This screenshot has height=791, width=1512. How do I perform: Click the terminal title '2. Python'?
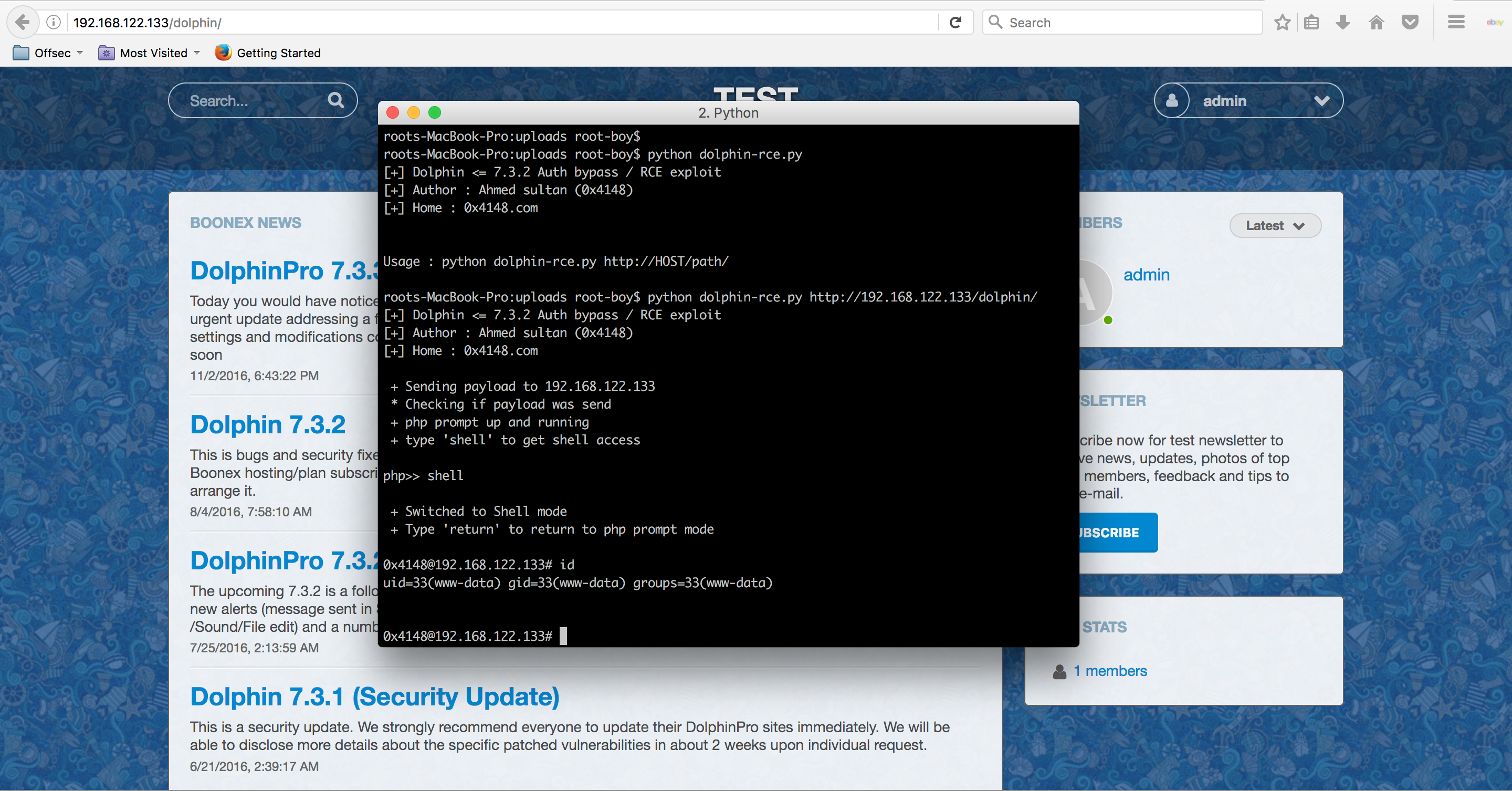(728, 113)
